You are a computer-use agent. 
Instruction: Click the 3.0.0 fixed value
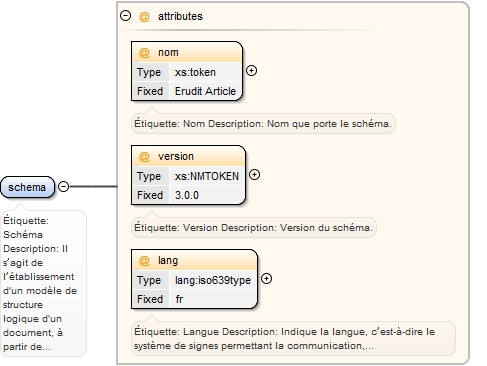187,195
